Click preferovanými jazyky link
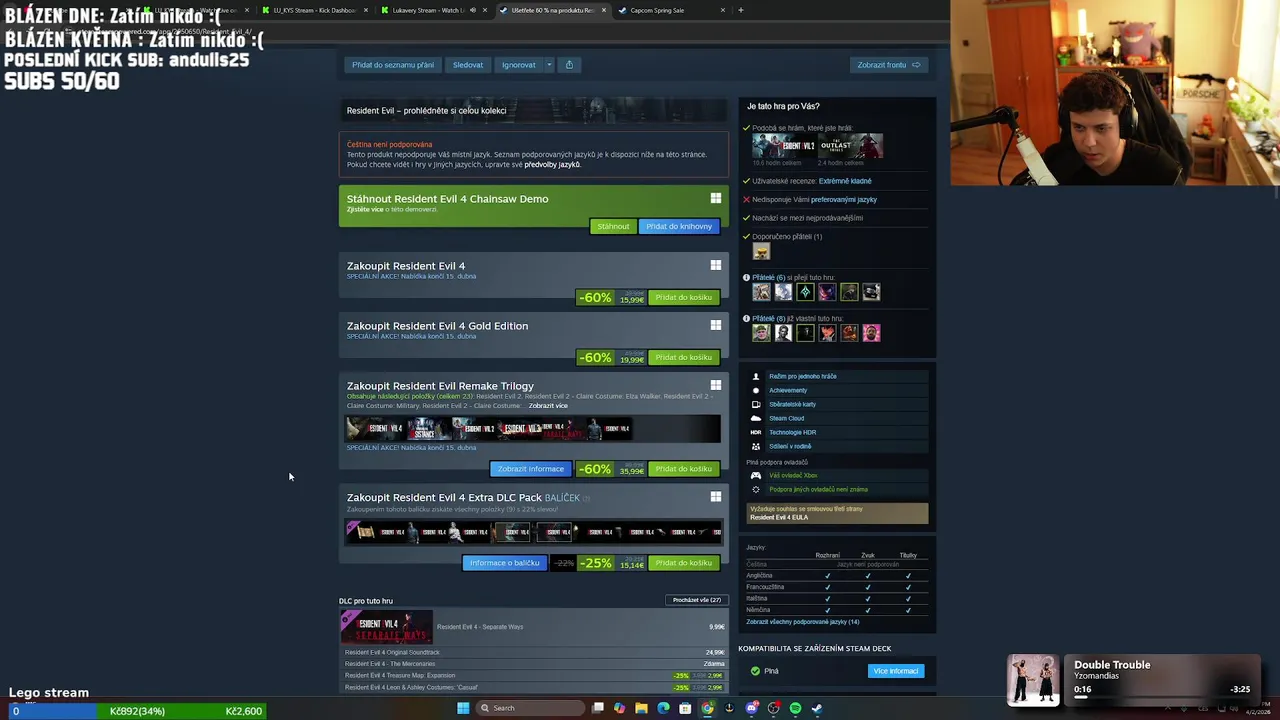The image size is (1280, 720). pyautogui.click(x=844, y=199)
